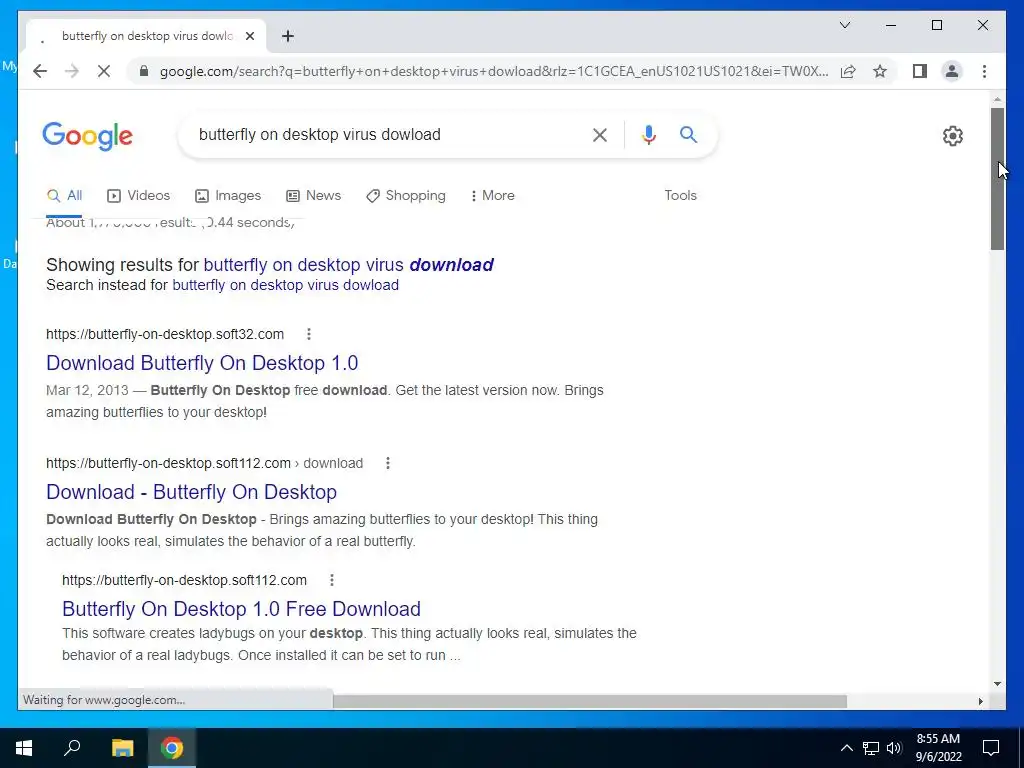The width and height of the screenshot is (1024, 768).
Task: Click the scroll right arrow
Action: 980,701
